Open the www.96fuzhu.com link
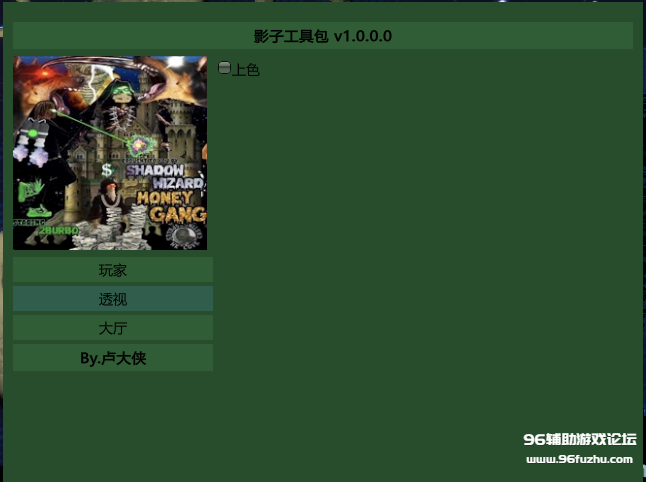Screen dimensions: 646x482 [579, 460]
